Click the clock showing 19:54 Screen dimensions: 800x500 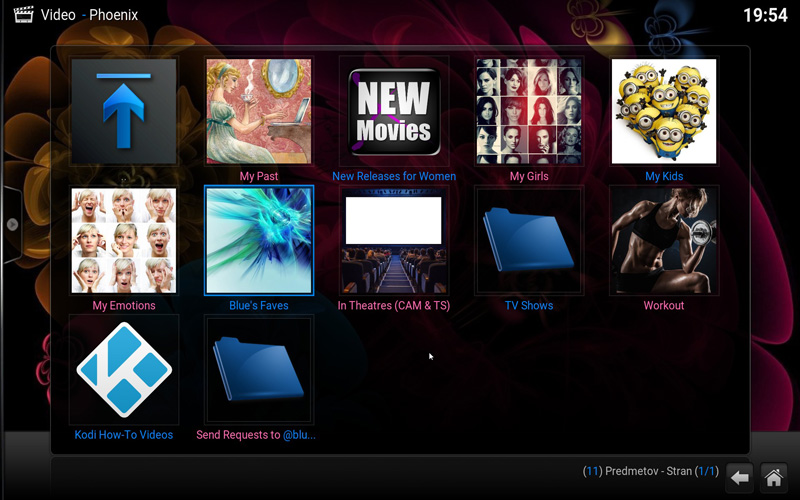(x=765, y=15)
